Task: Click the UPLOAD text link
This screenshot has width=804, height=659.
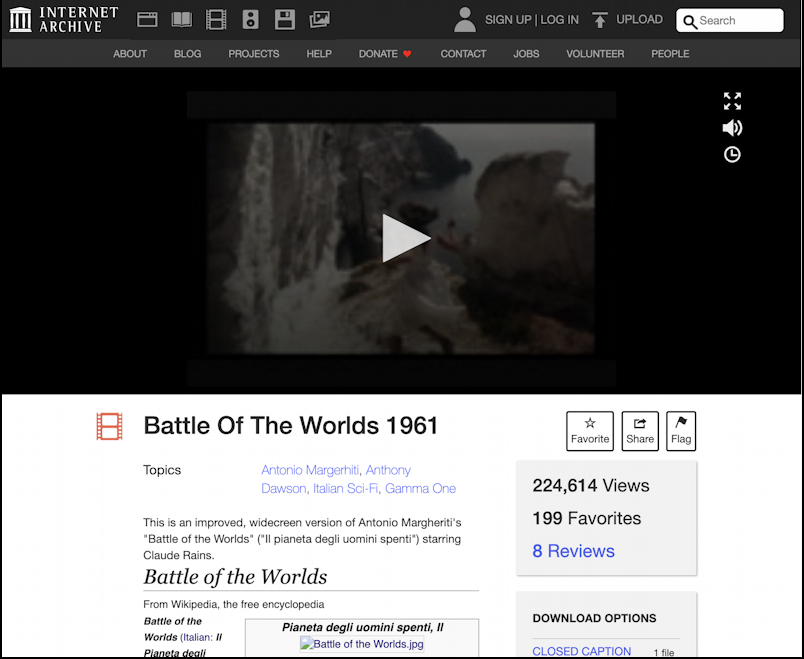Action: [x=639, y=19]
